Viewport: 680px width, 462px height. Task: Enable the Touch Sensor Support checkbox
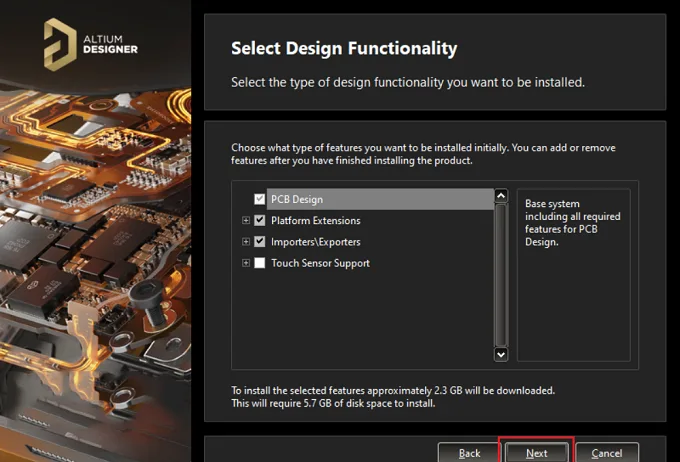(259, 263)
